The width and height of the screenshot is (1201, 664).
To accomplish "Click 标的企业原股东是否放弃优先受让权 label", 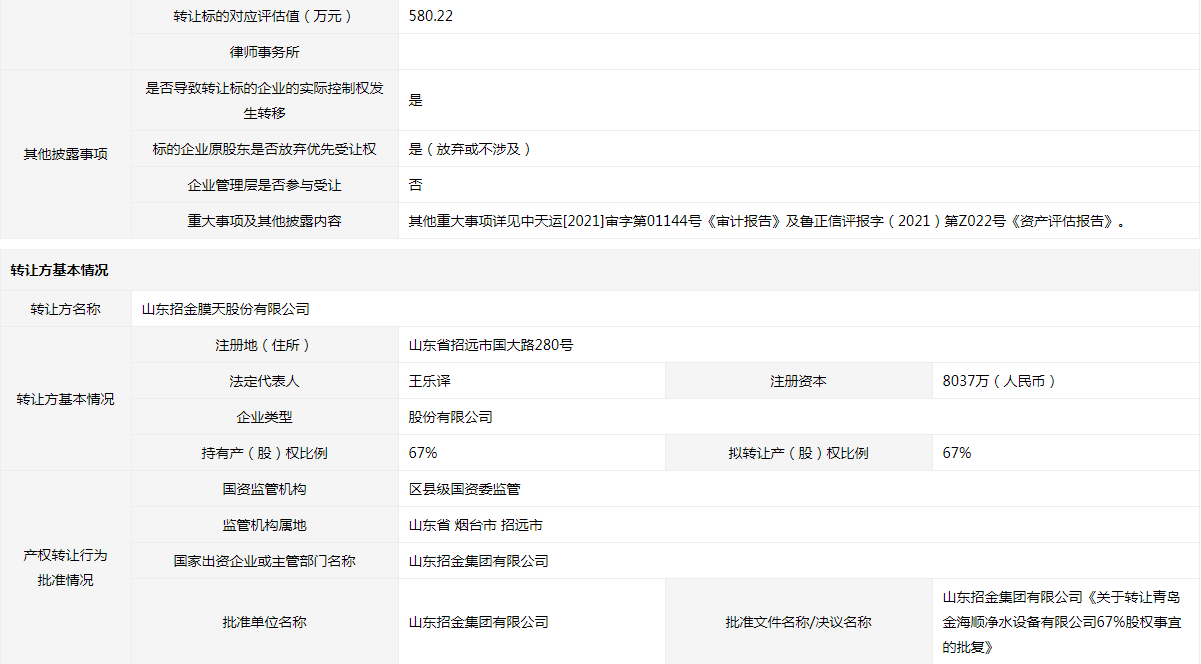I will click(264, 149).
